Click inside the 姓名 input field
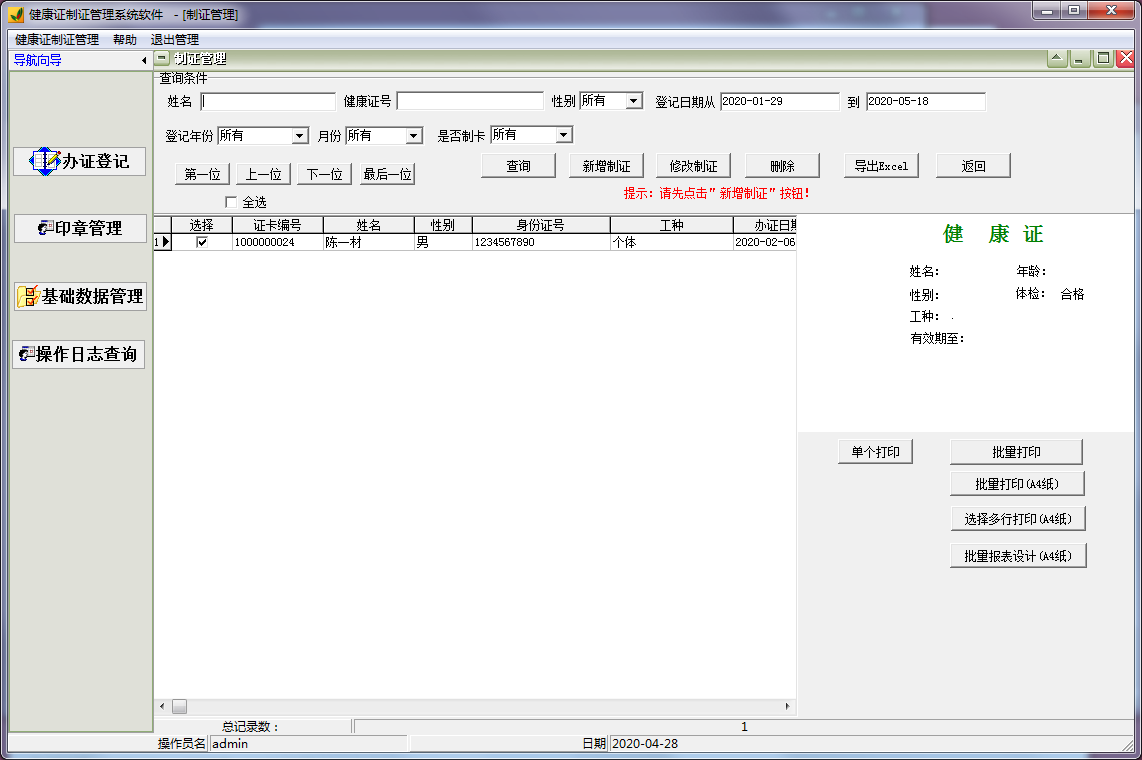The width and height of the screenshot is (1142, 760). pos(268,100)
